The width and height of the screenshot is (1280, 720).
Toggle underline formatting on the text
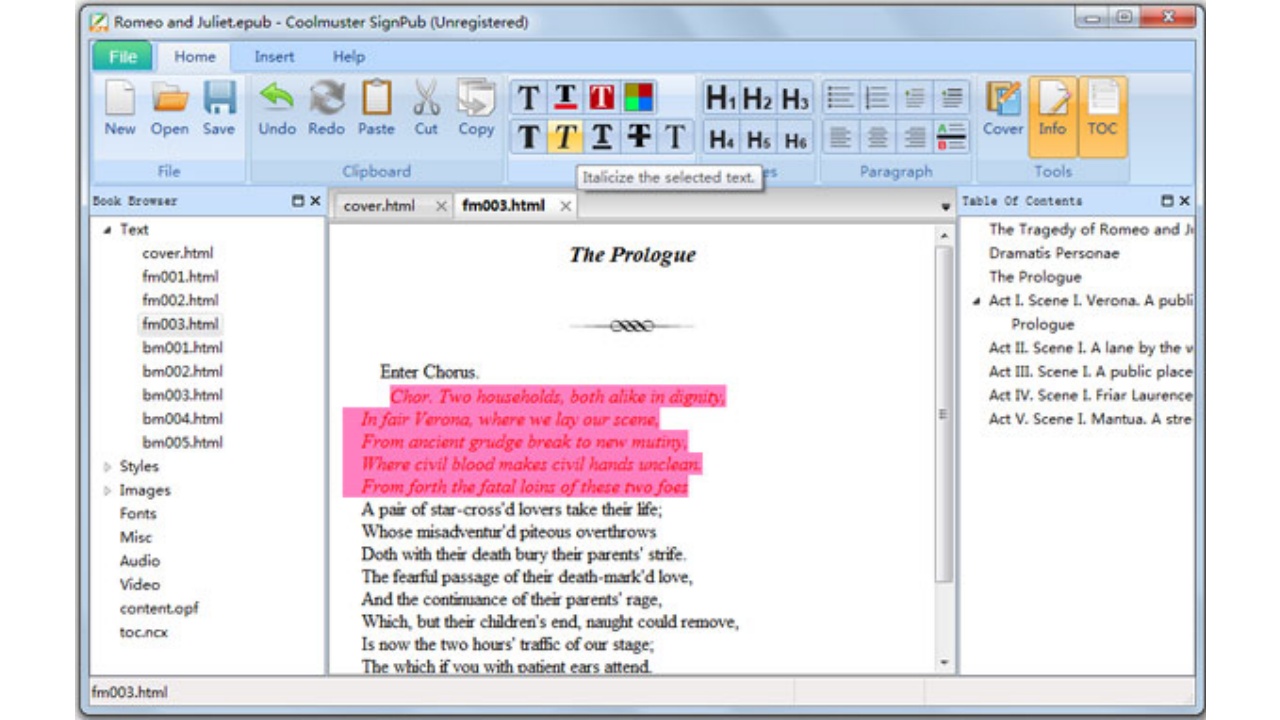point(601,137)
